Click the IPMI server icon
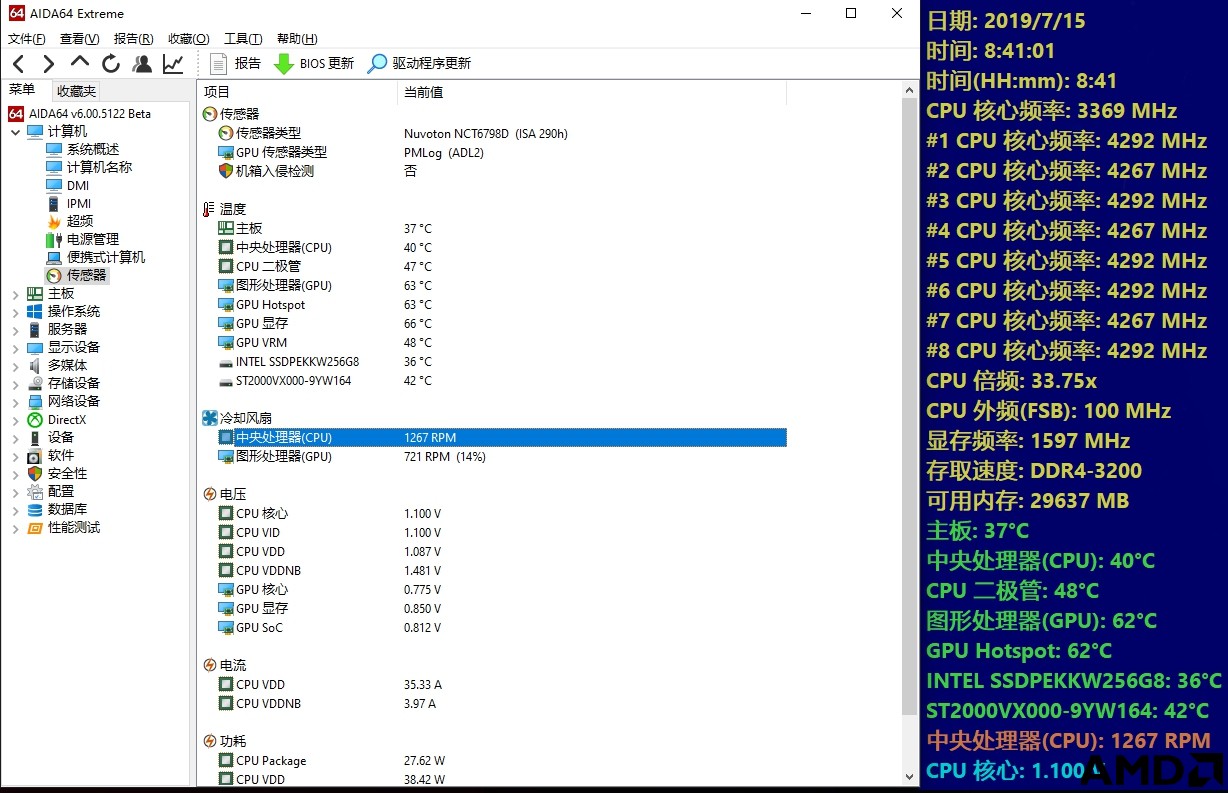Image resolution: width=1228 pixels, height=793 pixels. 54,203
